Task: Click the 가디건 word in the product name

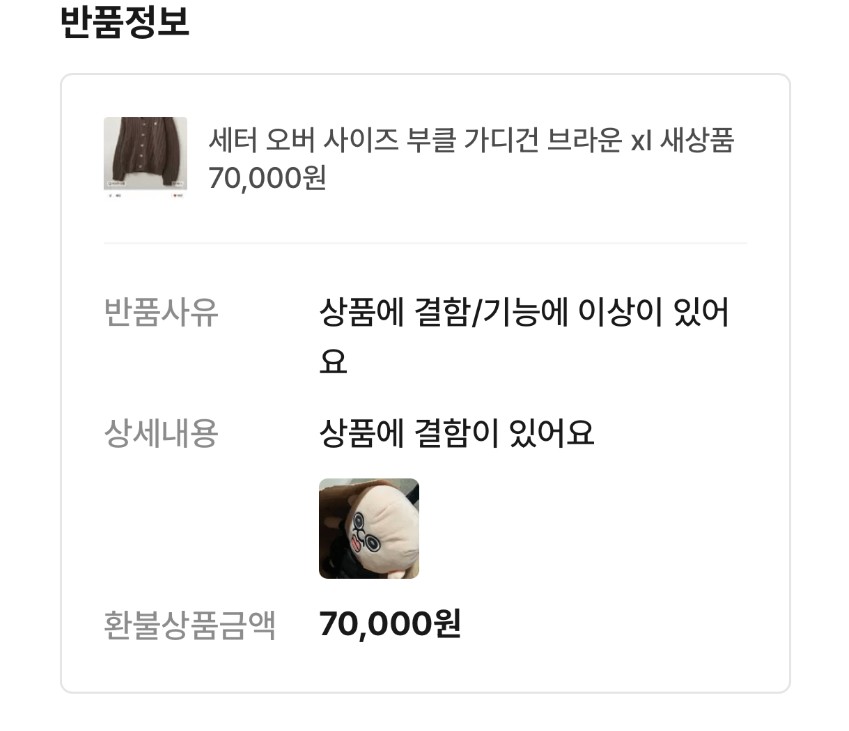Action: (501, 140)
